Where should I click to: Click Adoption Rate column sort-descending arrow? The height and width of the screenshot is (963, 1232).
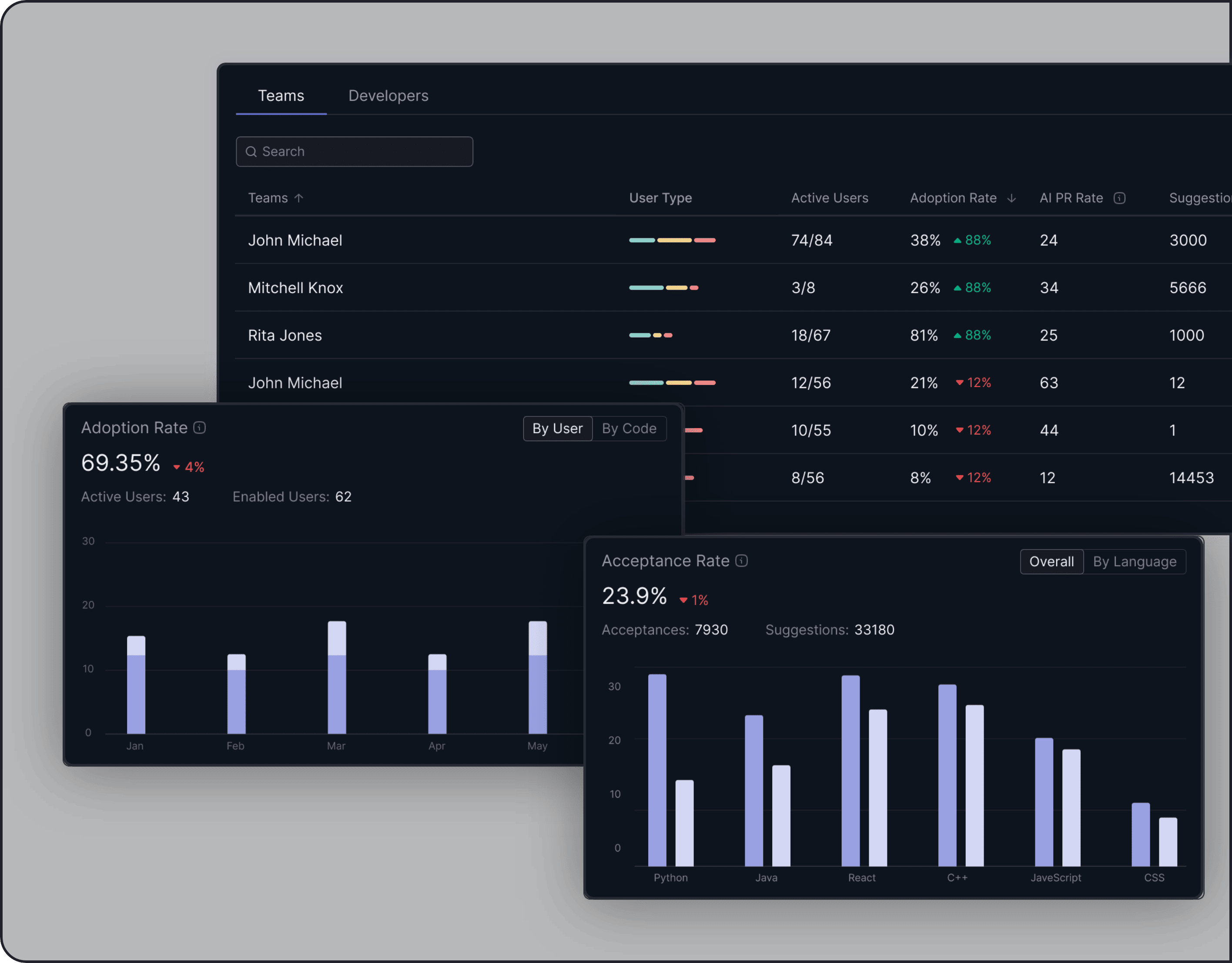click(x=1011, y=198)
